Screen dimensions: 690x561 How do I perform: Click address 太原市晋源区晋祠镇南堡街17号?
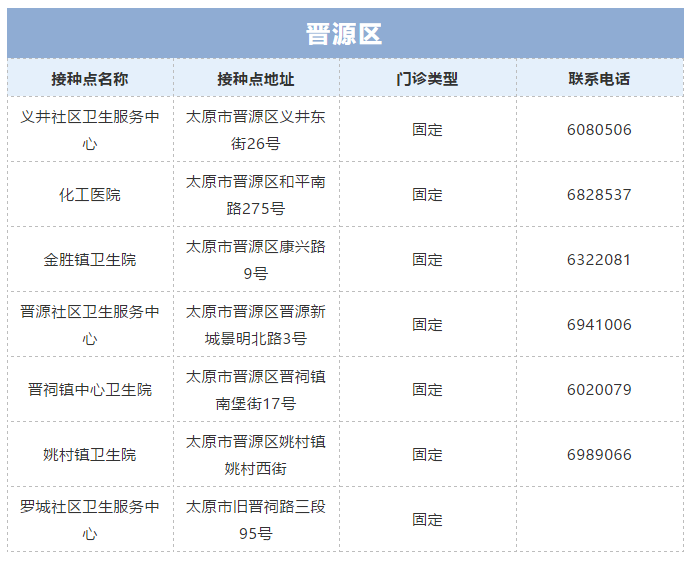tap(256, 390)
